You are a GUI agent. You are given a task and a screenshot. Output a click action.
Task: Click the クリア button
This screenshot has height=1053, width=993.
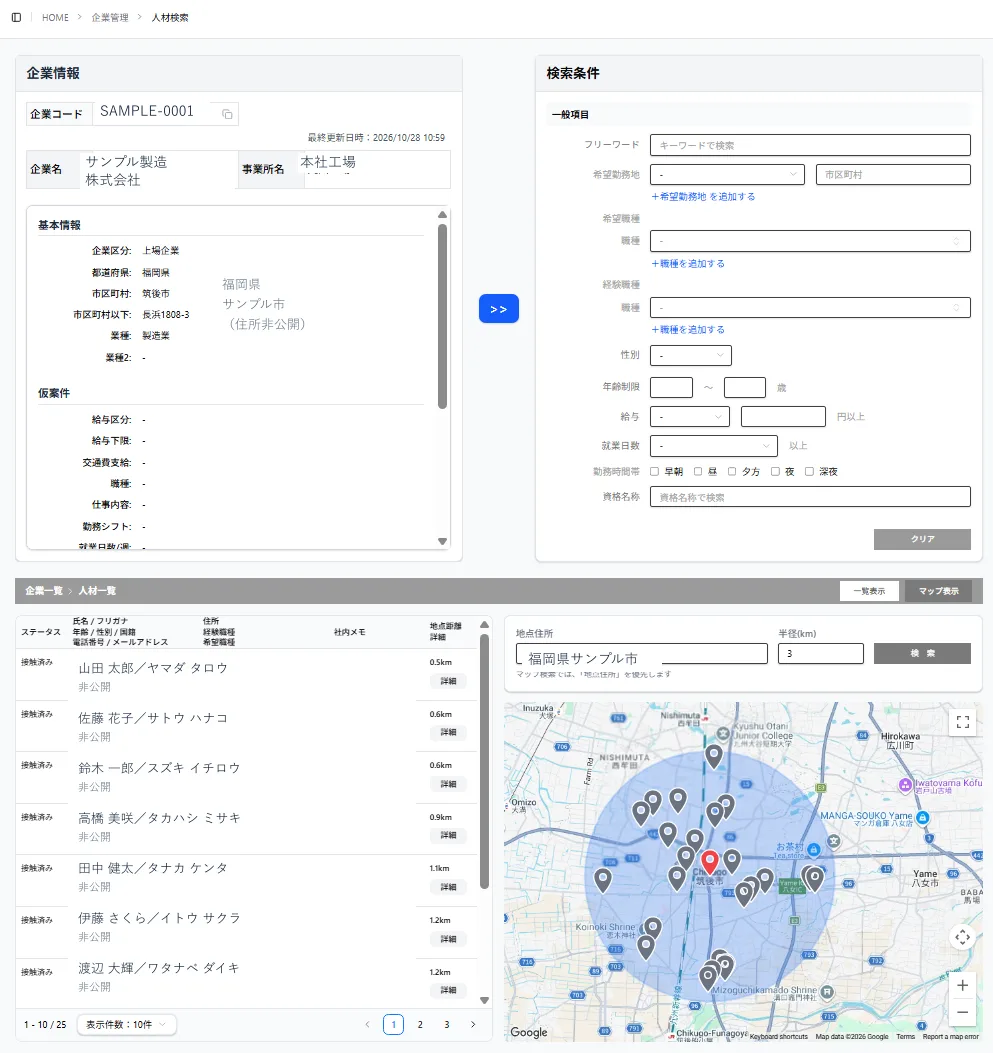click(922, 539)
